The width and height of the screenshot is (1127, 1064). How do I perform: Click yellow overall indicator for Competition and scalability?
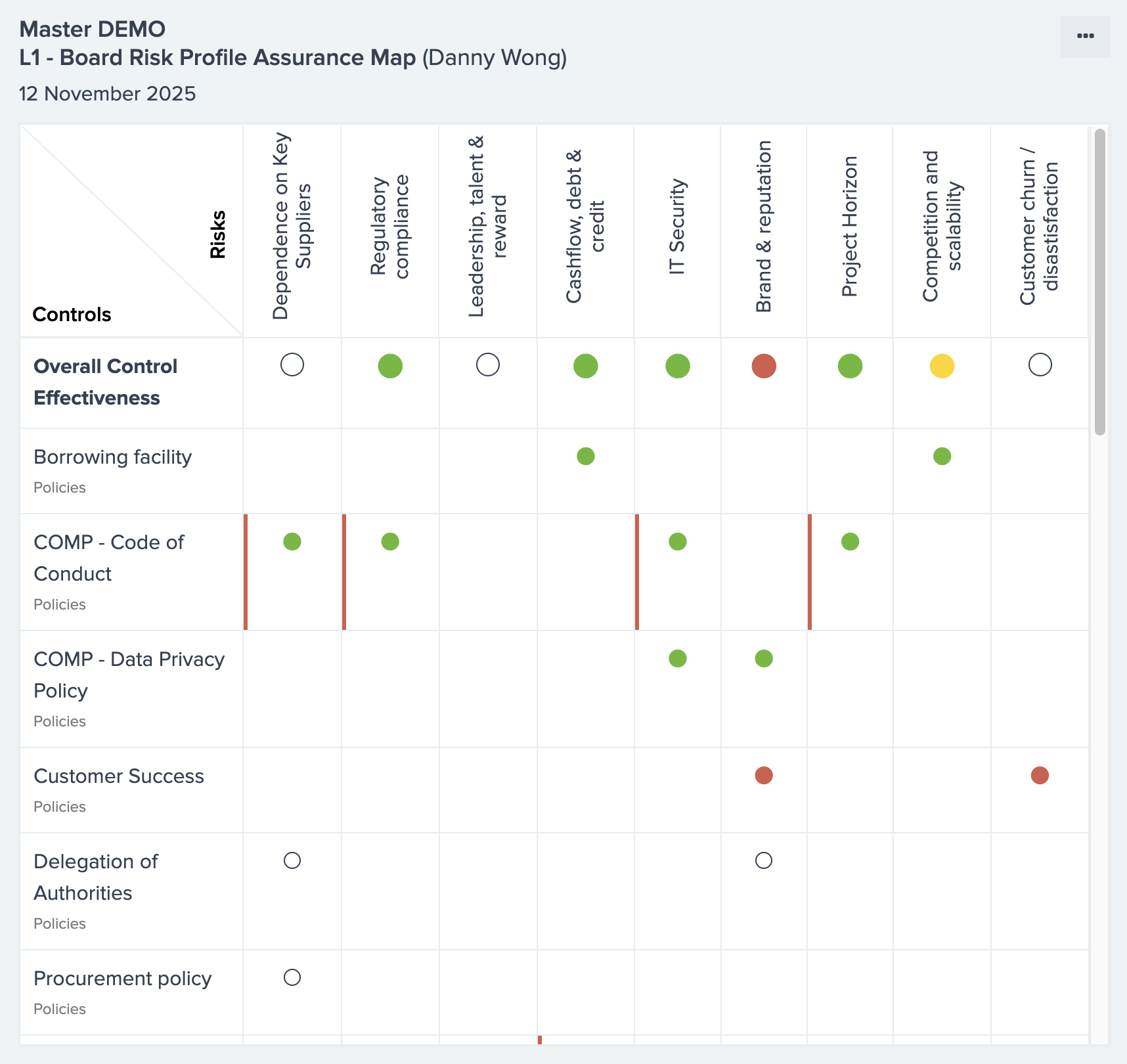click(x=942, y=366)
